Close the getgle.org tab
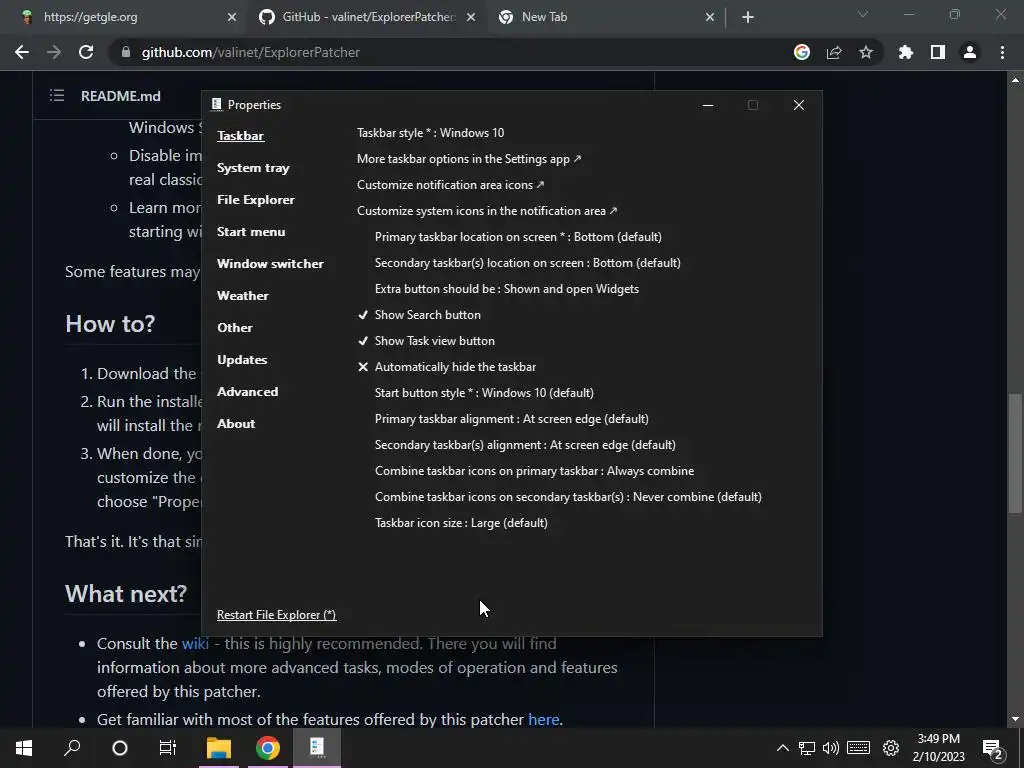 click(232, 17)
